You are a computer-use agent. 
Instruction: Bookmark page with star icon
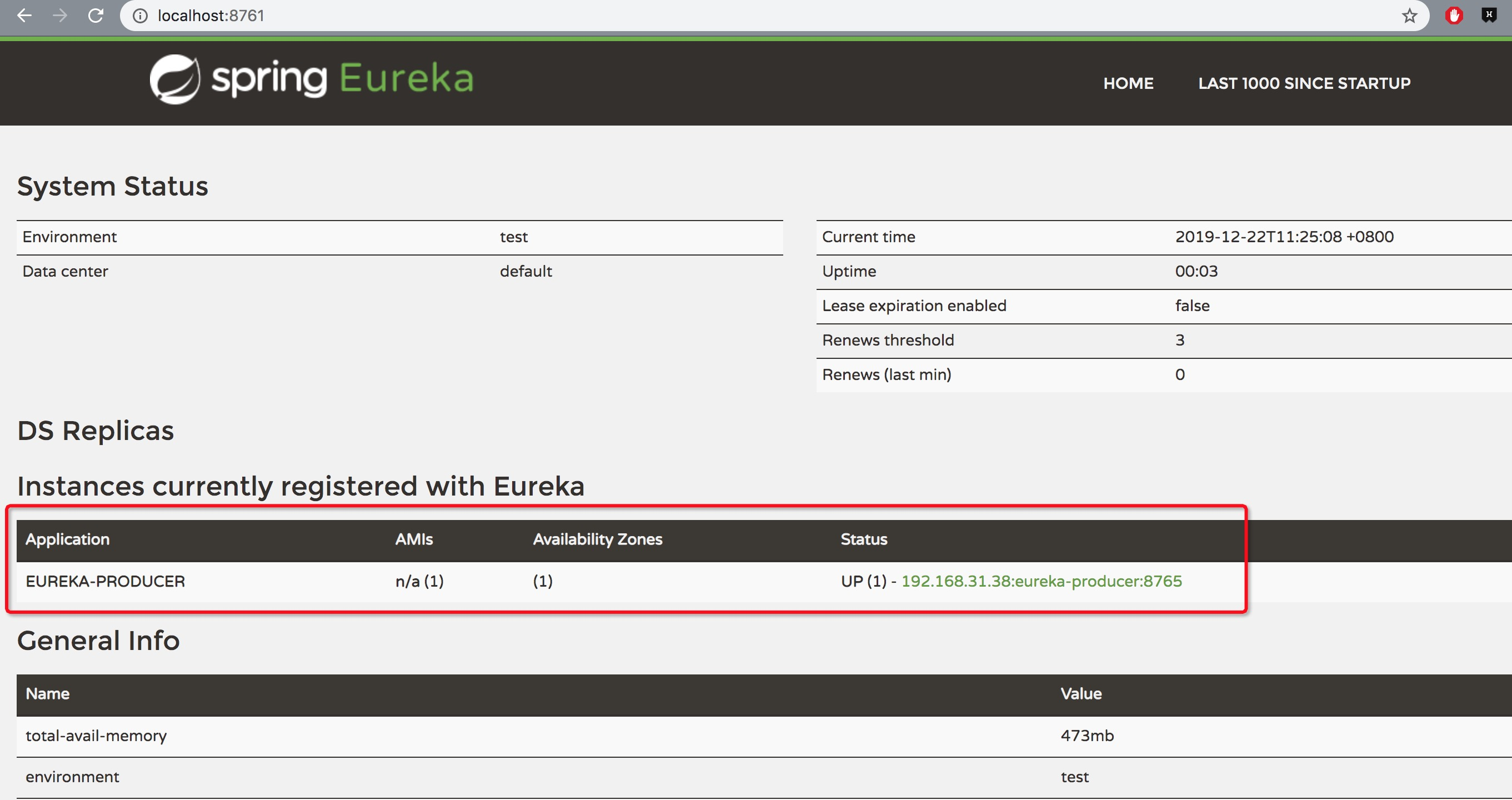1409,16
